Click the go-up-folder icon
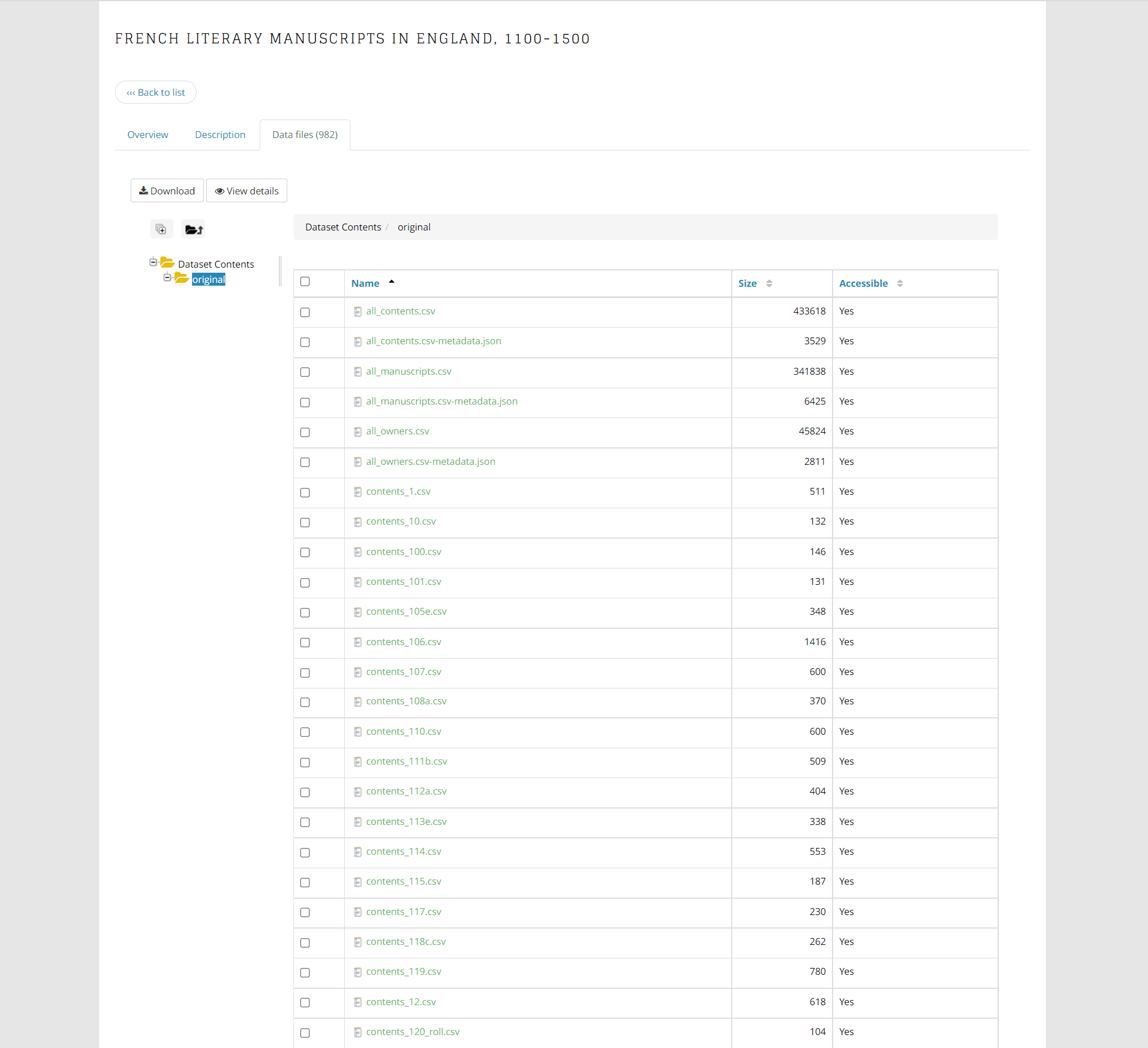The image size is (1148, 1048). (x=193, y=229)
